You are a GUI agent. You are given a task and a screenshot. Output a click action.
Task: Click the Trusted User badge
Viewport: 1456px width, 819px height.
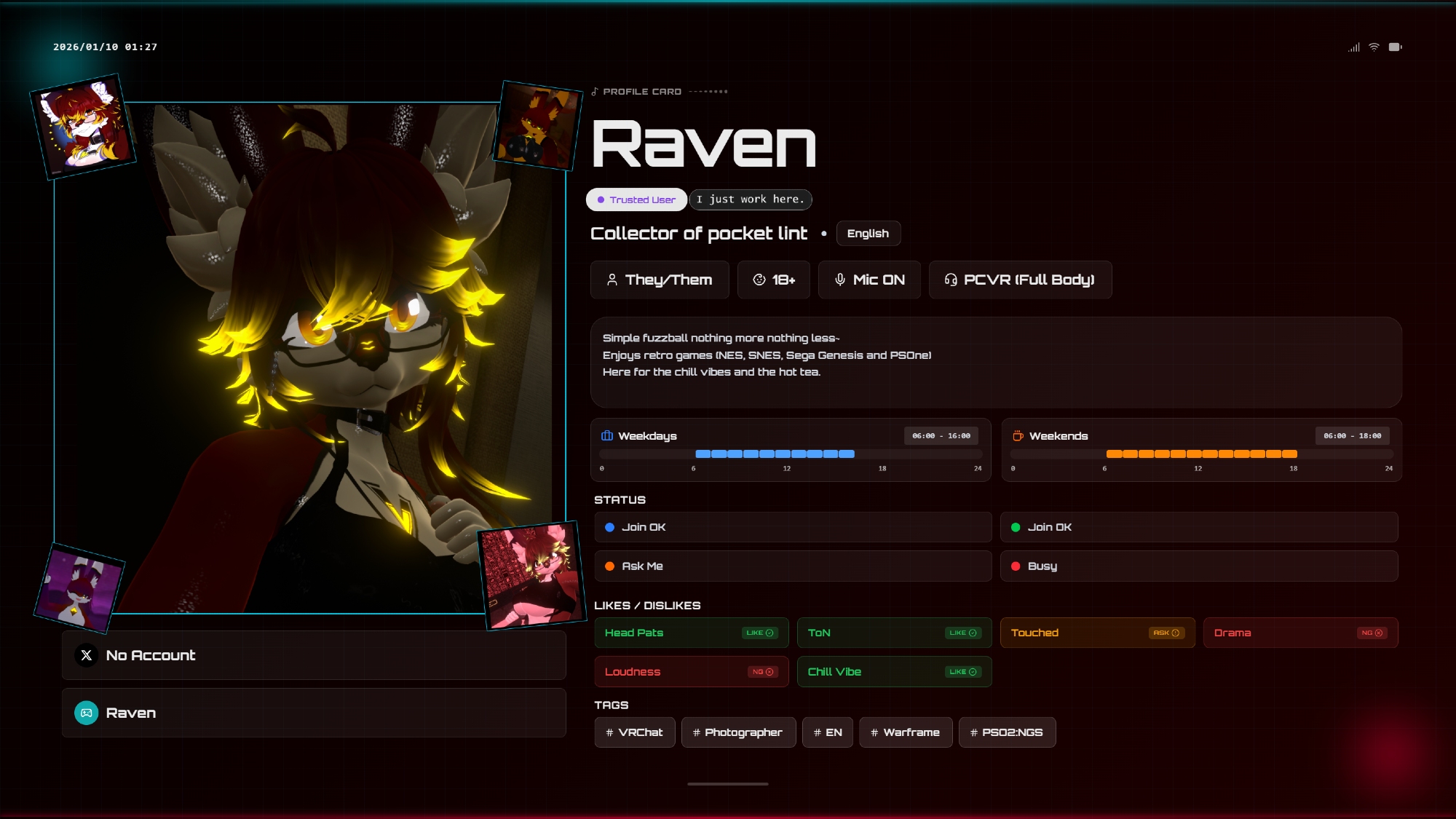click(x=636, y=199)
